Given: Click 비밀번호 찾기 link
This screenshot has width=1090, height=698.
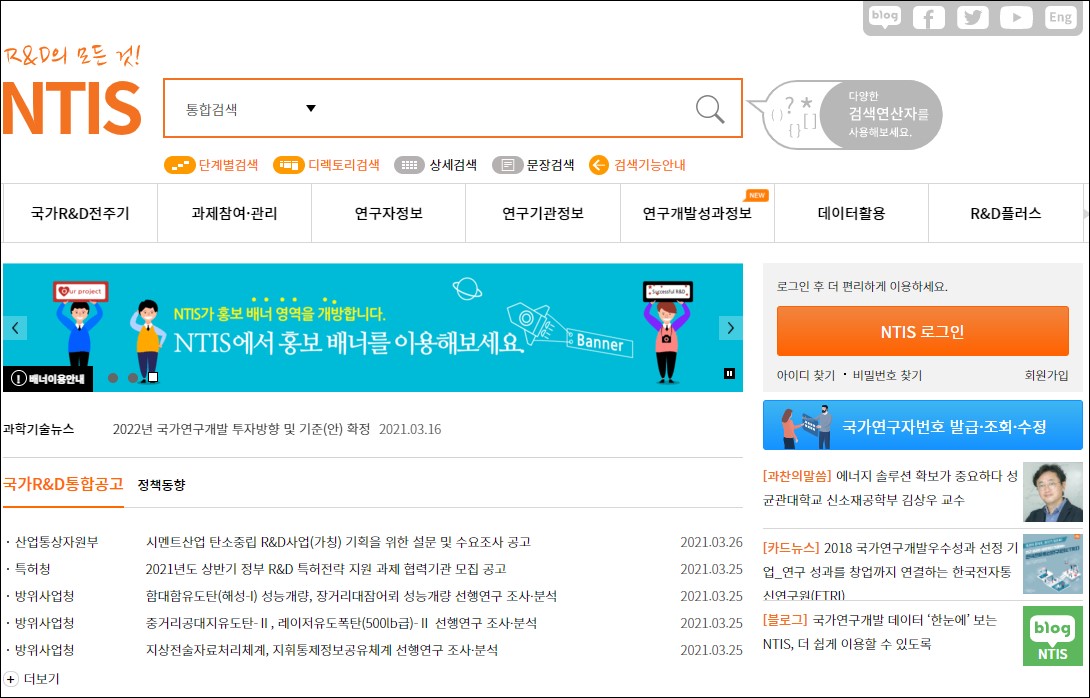Looking at the screenshot, I should click(887, 375).
